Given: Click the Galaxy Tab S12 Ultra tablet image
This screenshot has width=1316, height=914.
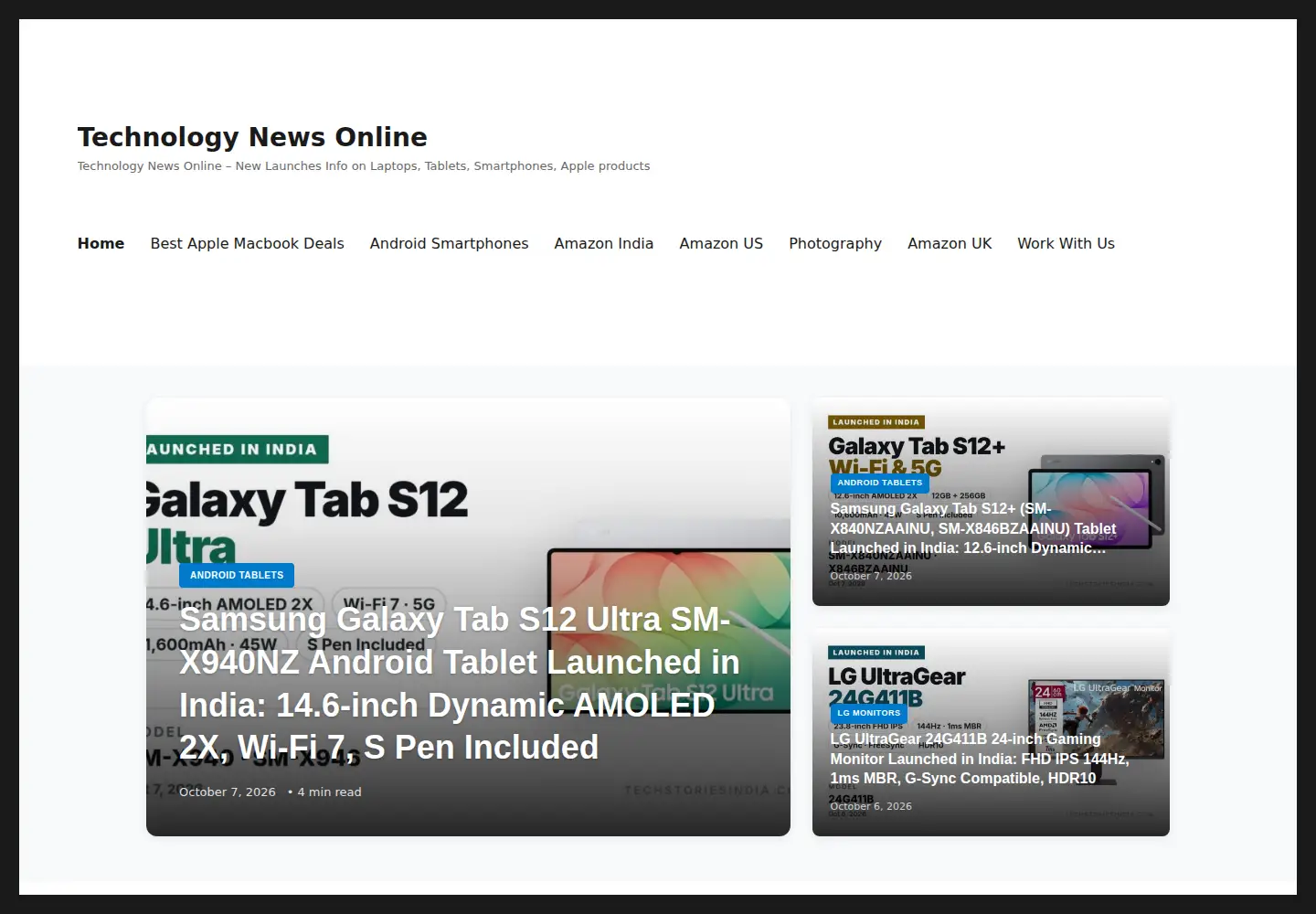Looking at the screenshot, I should (x=669, y=631).
